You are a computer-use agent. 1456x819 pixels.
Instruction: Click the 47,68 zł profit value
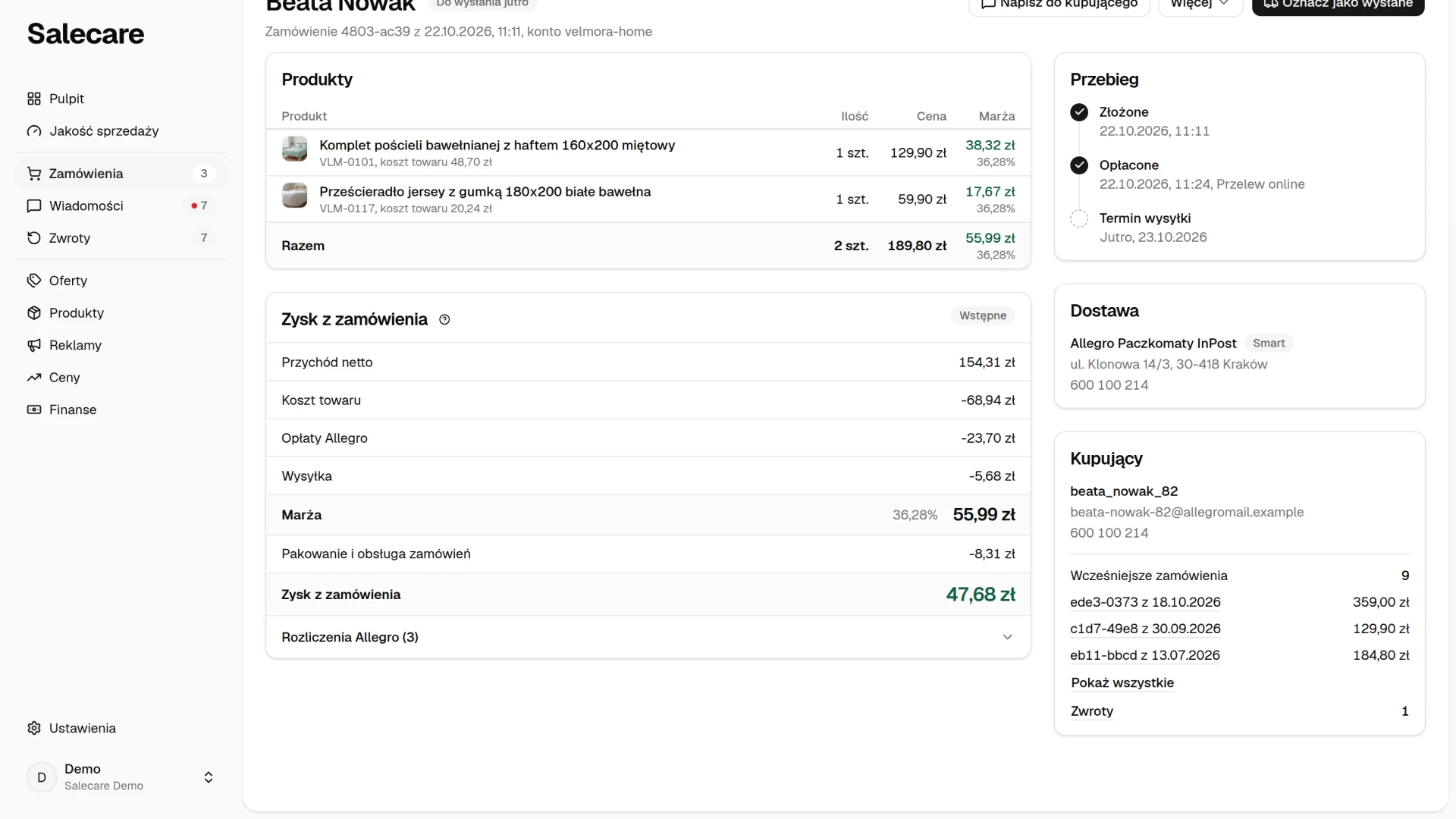point(981,595)
